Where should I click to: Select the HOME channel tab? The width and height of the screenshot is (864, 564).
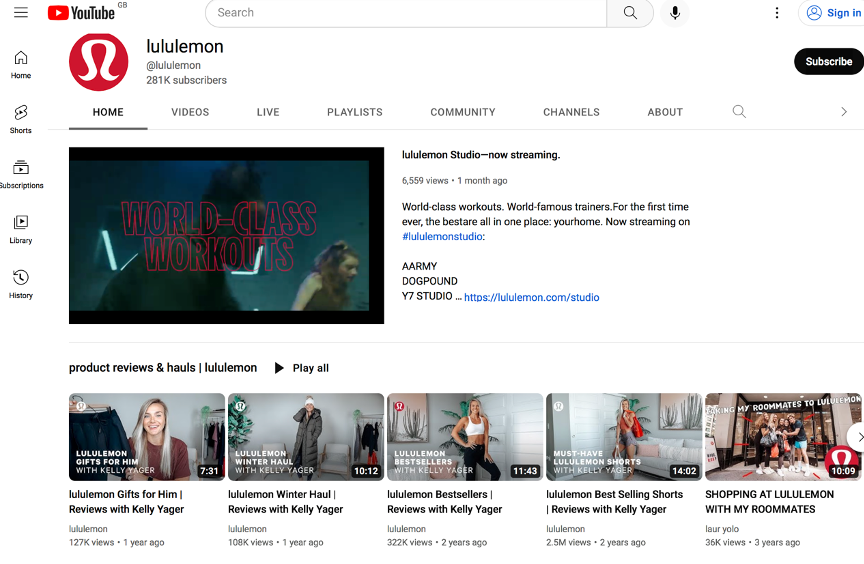point(108,112)
